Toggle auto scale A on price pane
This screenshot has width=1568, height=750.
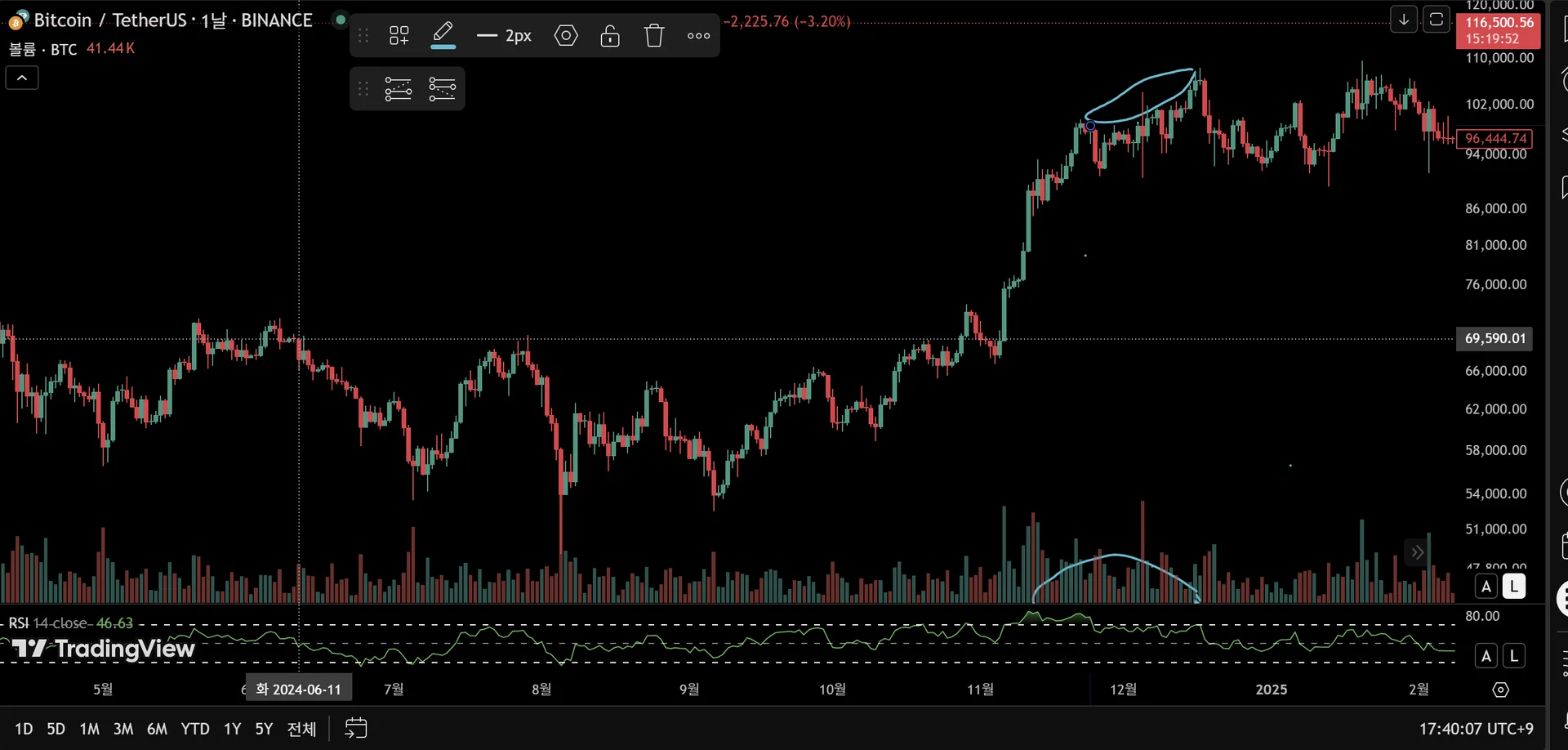pos(1486,586)
